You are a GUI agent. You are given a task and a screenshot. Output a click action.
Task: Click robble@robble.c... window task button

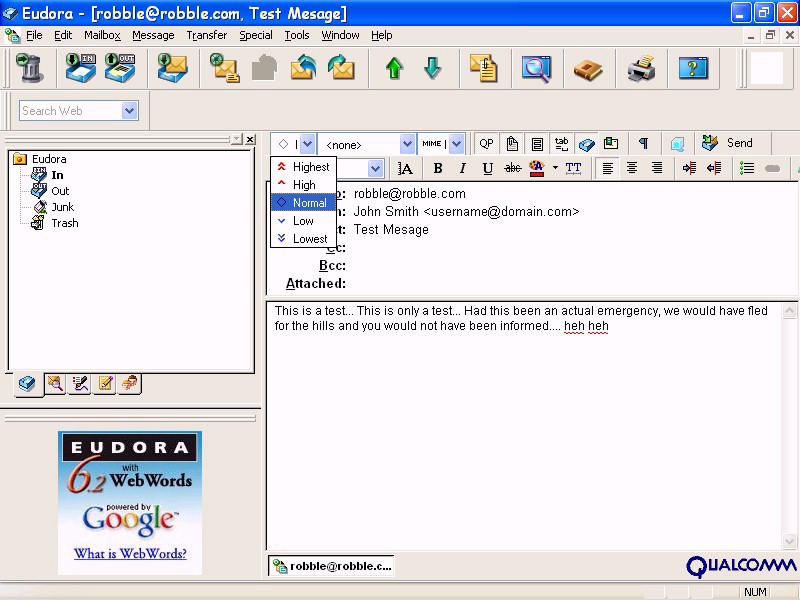[332, 566]
